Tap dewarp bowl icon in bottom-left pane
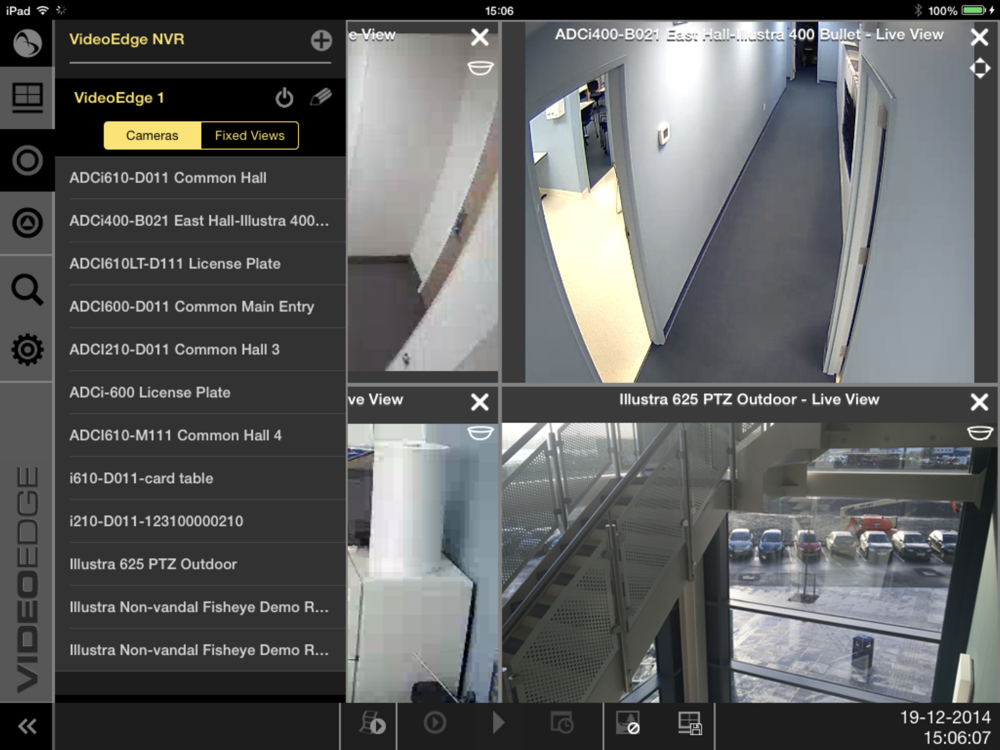 [x=480, y=433]
